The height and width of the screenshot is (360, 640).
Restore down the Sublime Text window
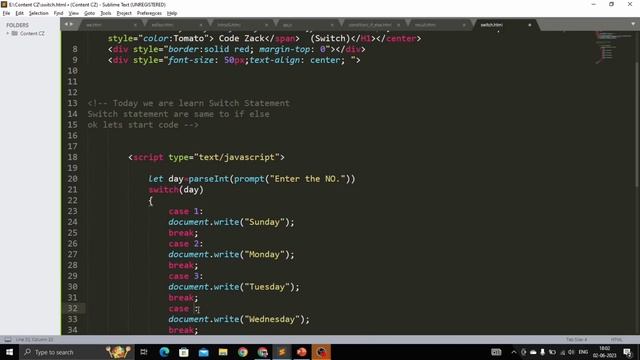click(x=611, y=4)
